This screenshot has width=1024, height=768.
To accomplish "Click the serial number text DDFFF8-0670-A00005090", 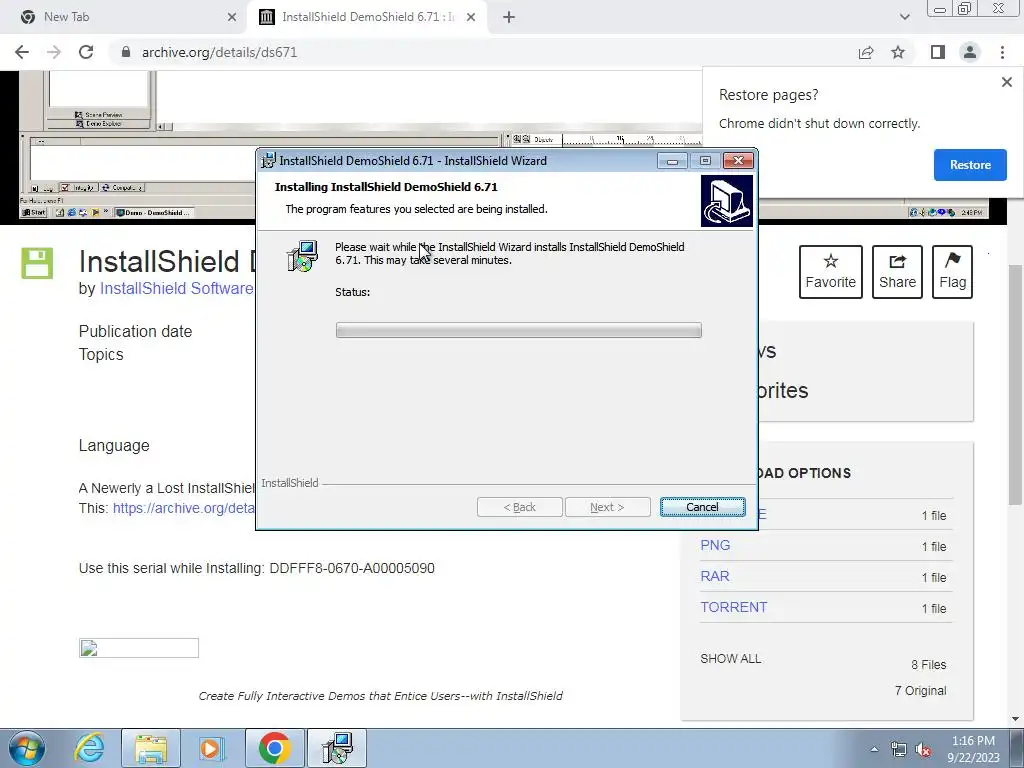I will pyautogui.click(x=352, y=568).
